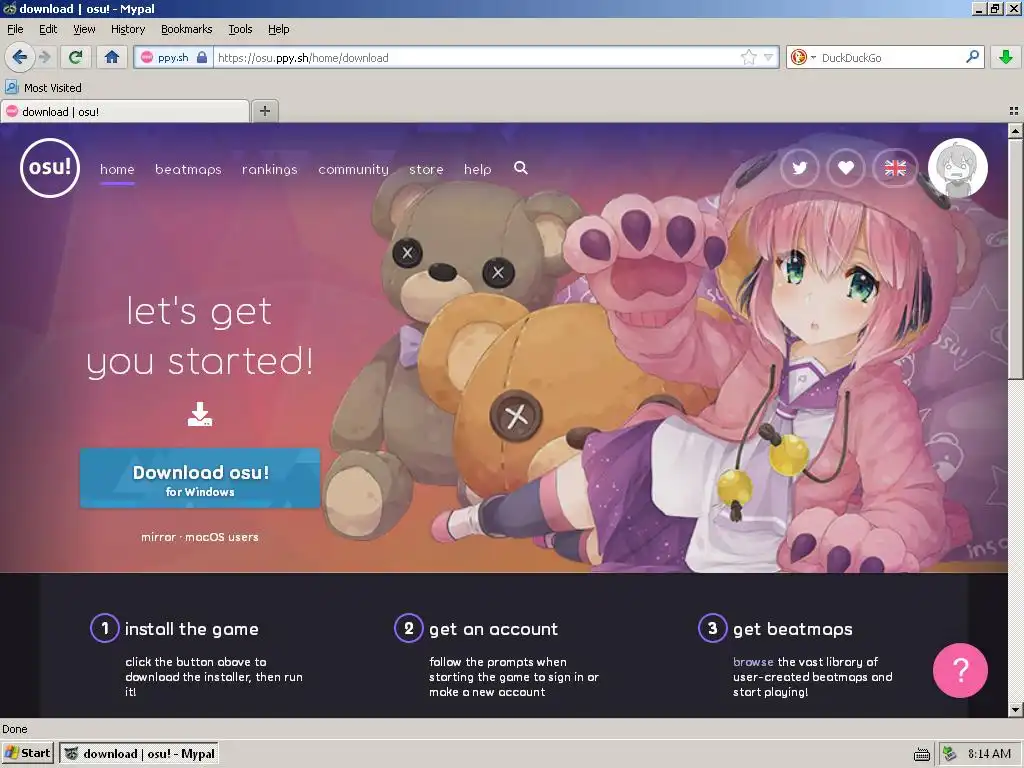
Task: Click in the DuckDuckGo search field
Action: [891, 57]
